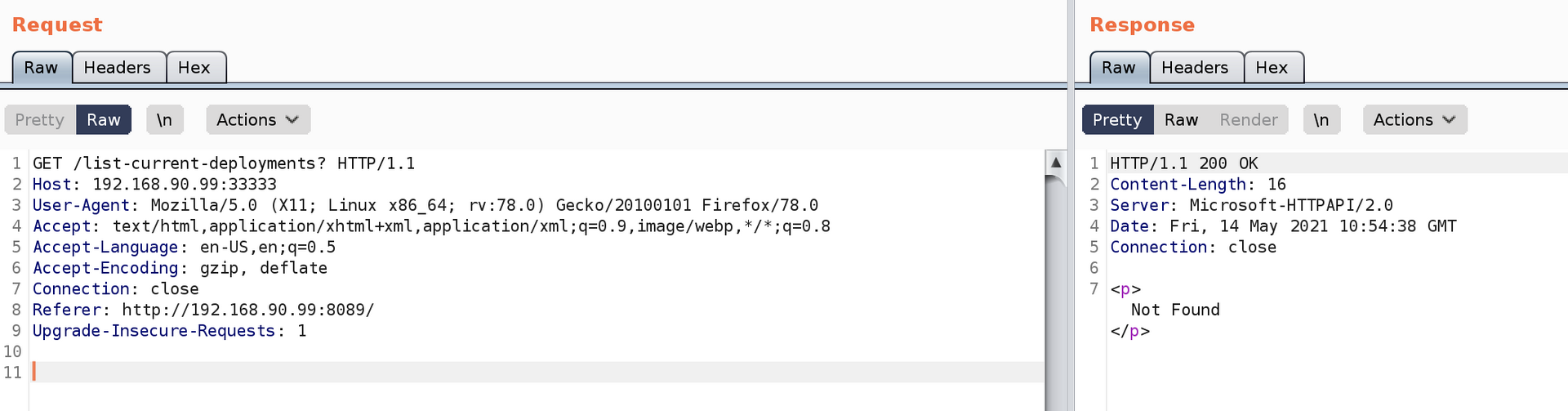The width and height of the screenshot is (1568, 411).
Task: Expand the Request Actions dropdown
Action: [258, 119]
